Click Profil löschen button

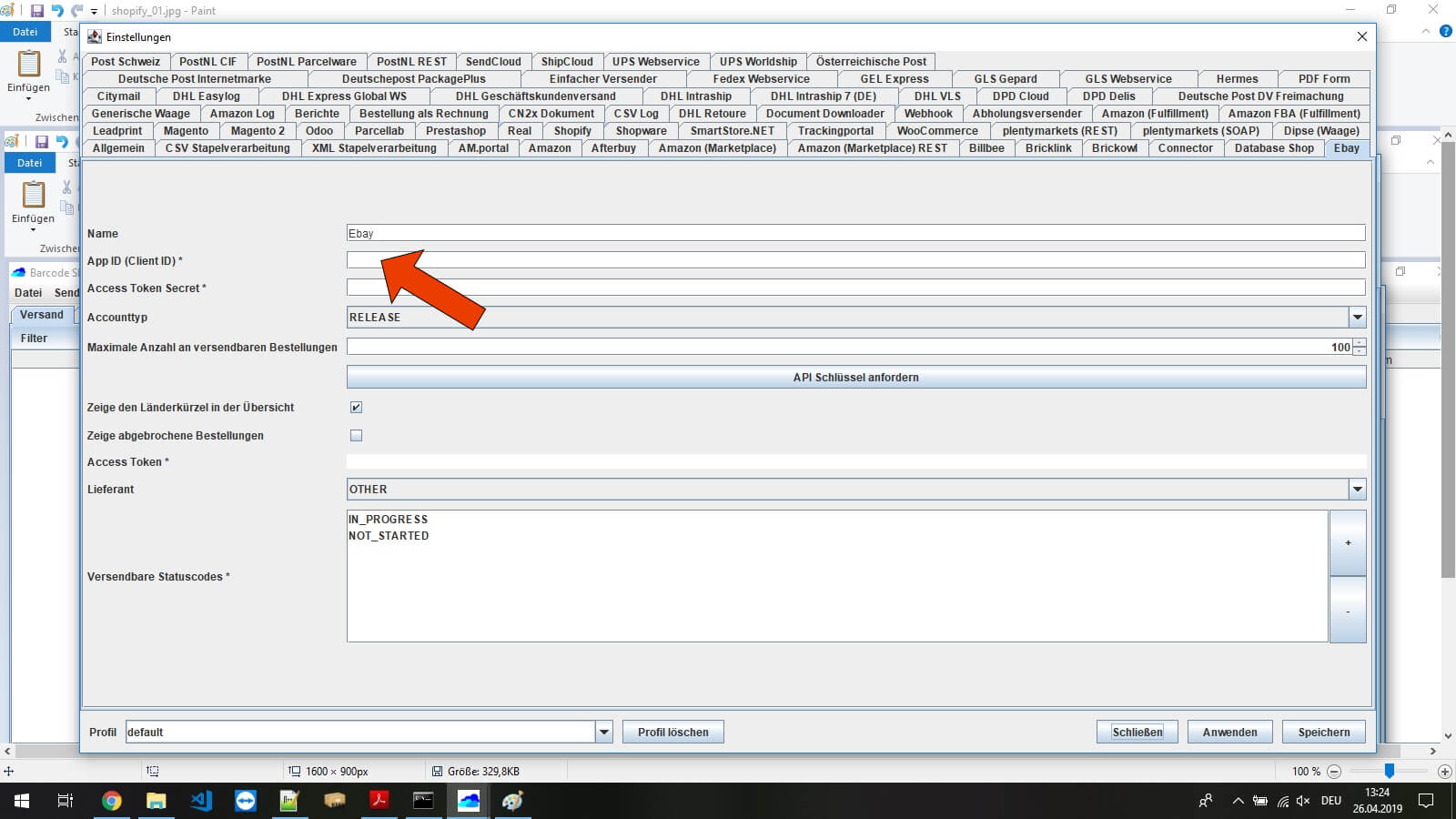672,732
